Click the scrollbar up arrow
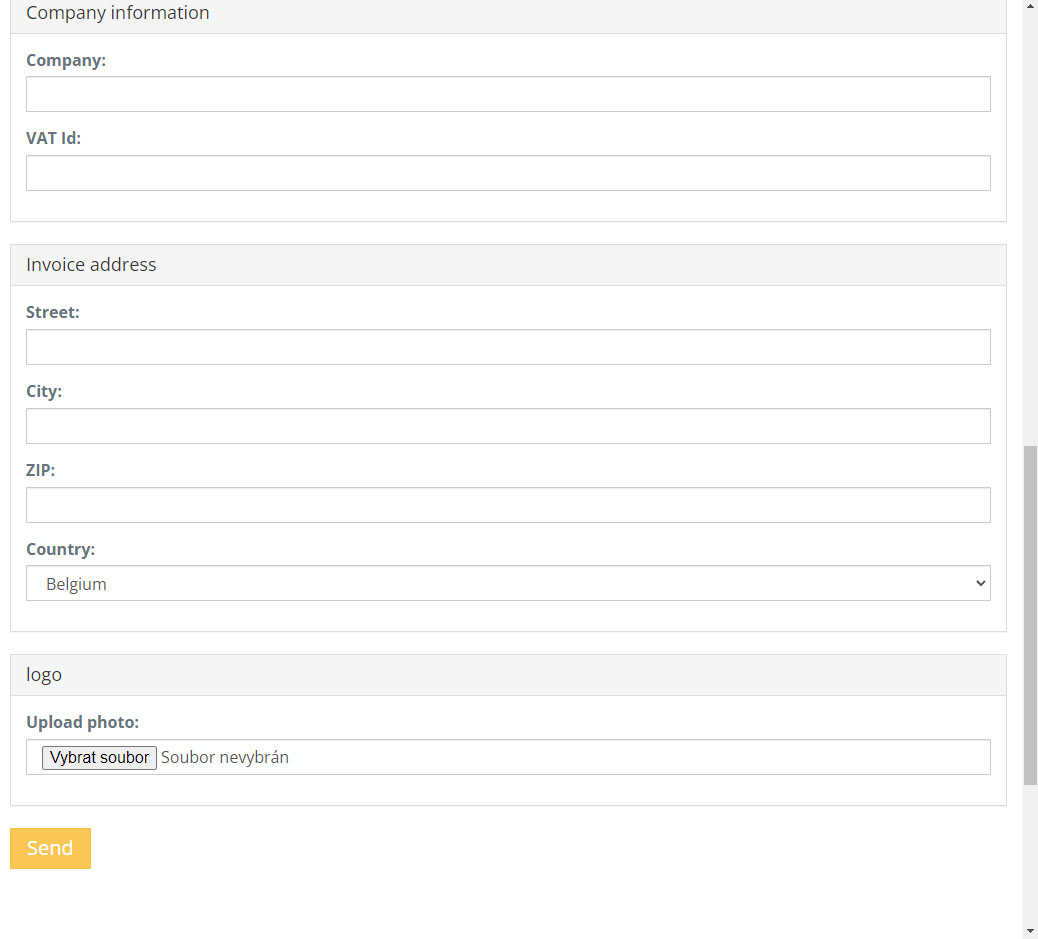The height and width of the screenshot is (939, 1038). (1030, 5)
